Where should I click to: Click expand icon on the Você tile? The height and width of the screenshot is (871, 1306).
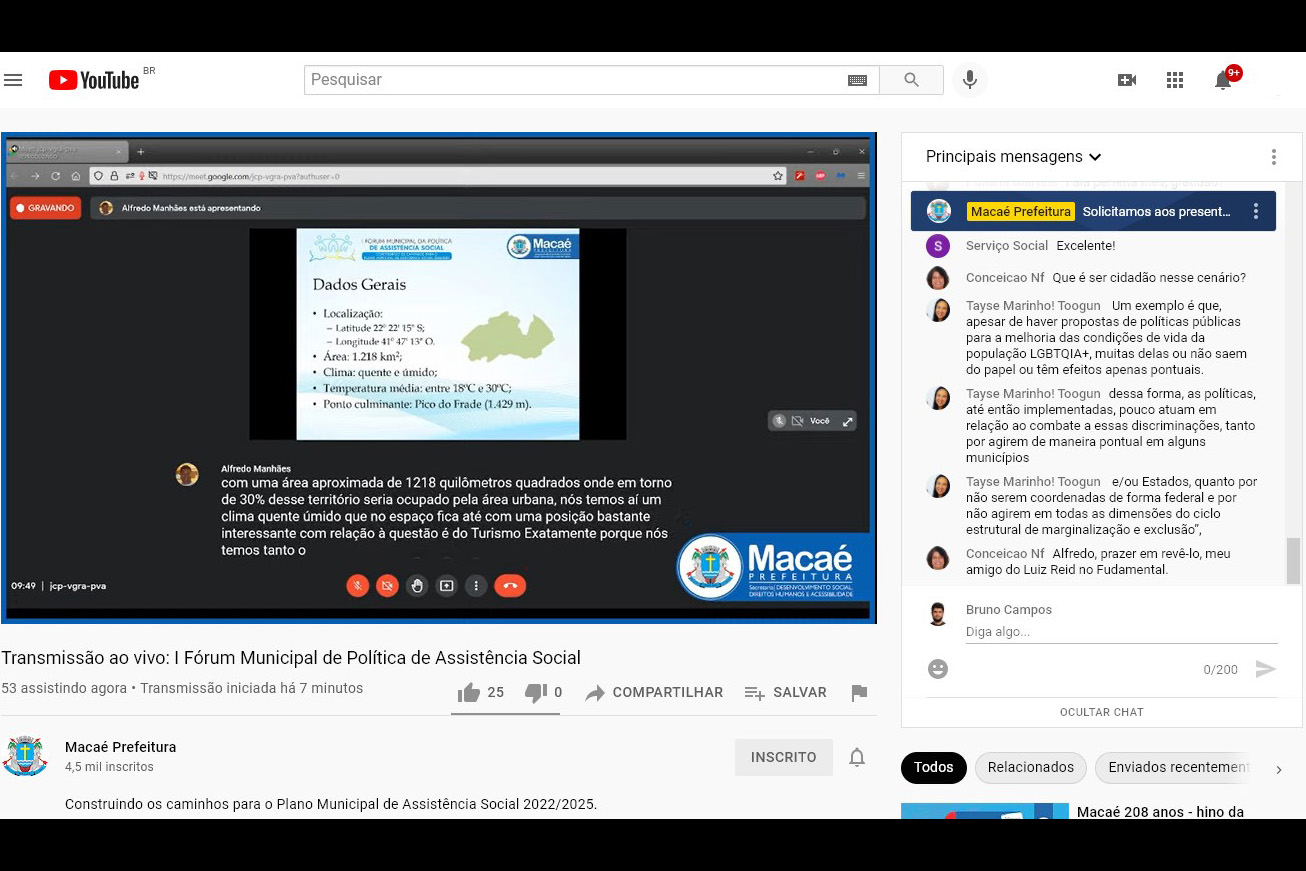[x=848, y=421]
